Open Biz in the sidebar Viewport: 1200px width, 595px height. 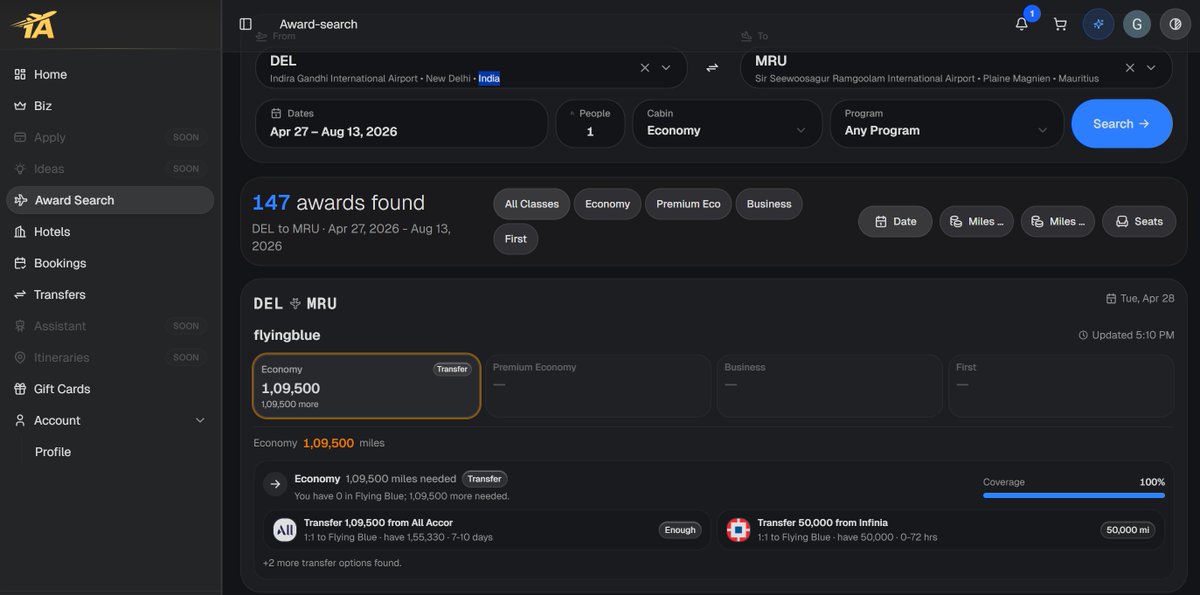(110, 106)
